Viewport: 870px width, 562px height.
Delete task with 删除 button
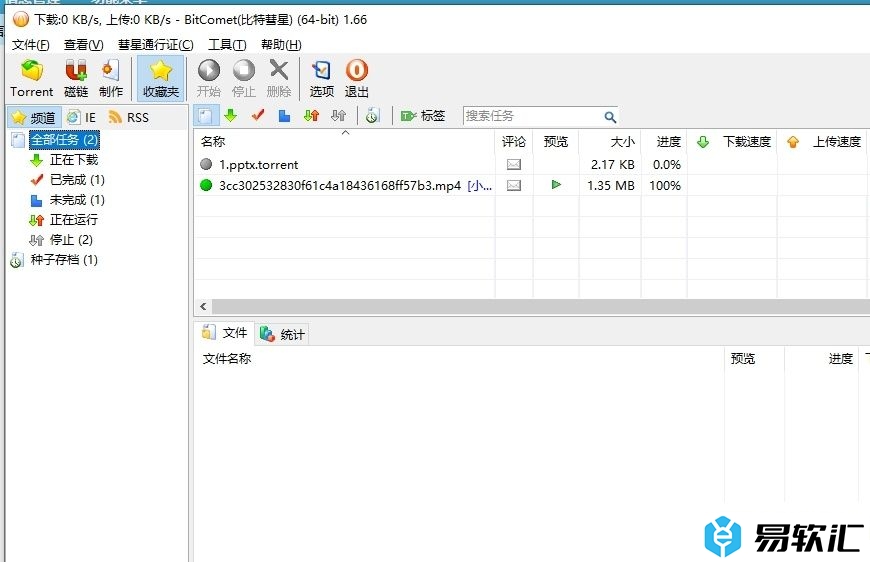pos(279,79)
